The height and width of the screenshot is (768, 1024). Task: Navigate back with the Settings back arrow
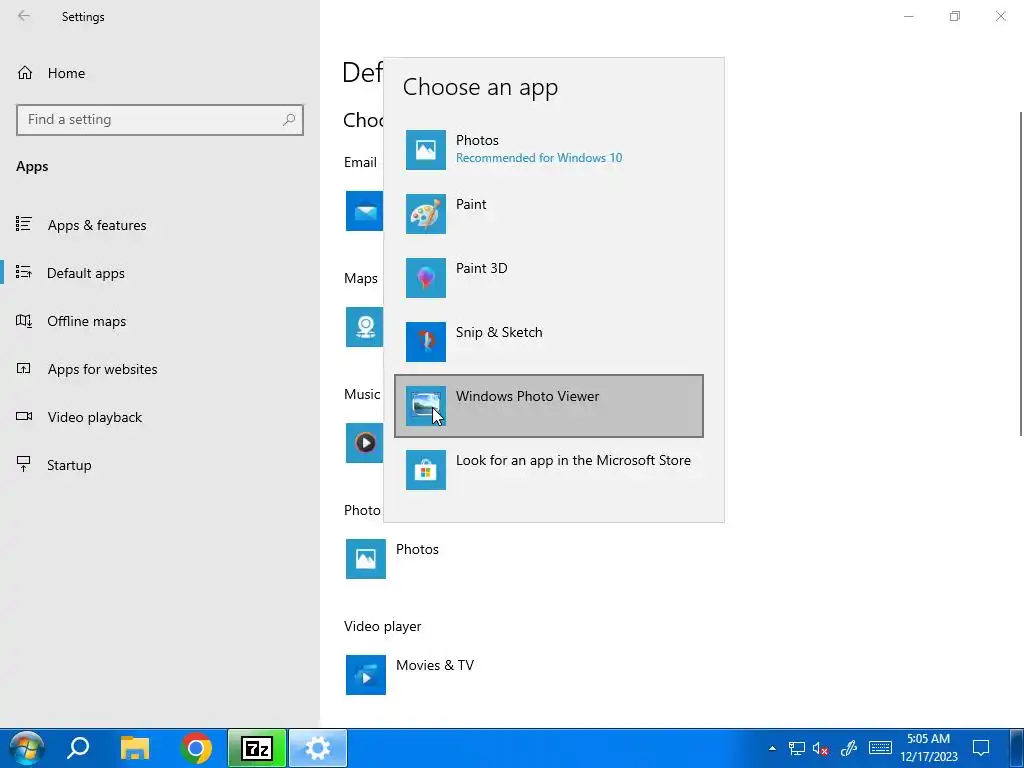[x=24, y=16]
